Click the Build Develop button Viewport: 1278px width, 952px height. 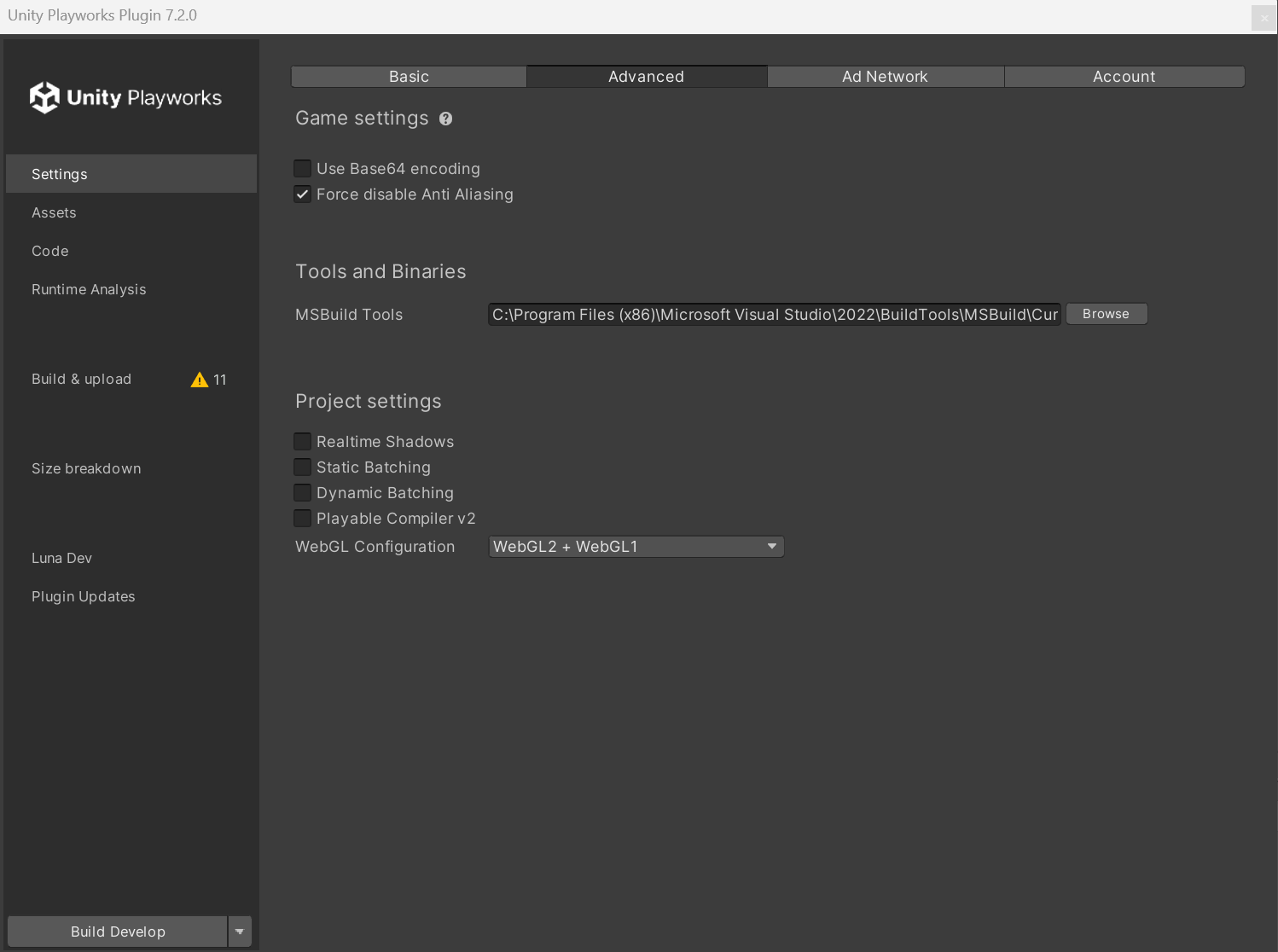tap(118, 932)
